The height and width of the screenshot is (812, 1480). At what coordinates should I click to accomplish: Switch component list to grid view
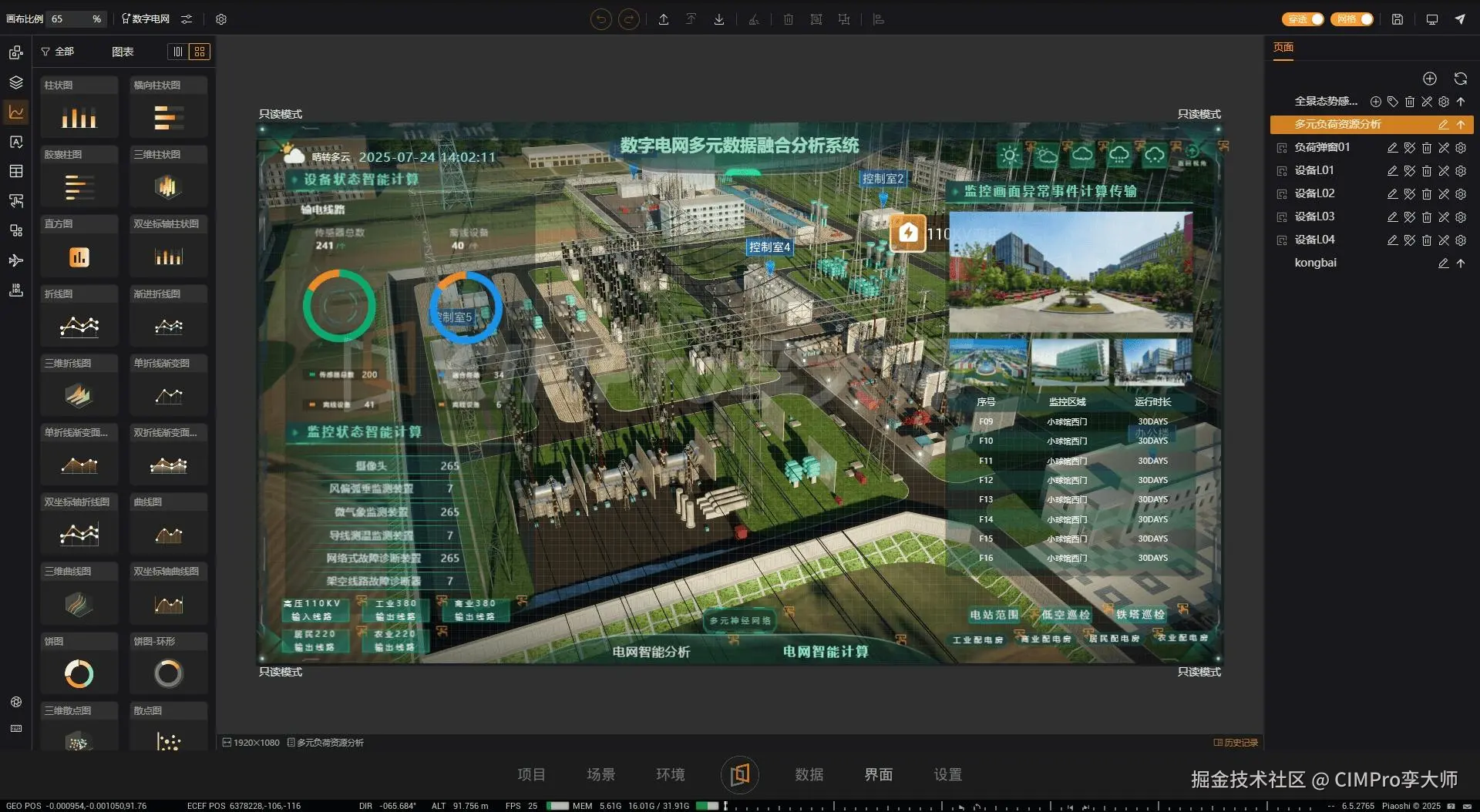pyautogui.click(x=200, y=52)
